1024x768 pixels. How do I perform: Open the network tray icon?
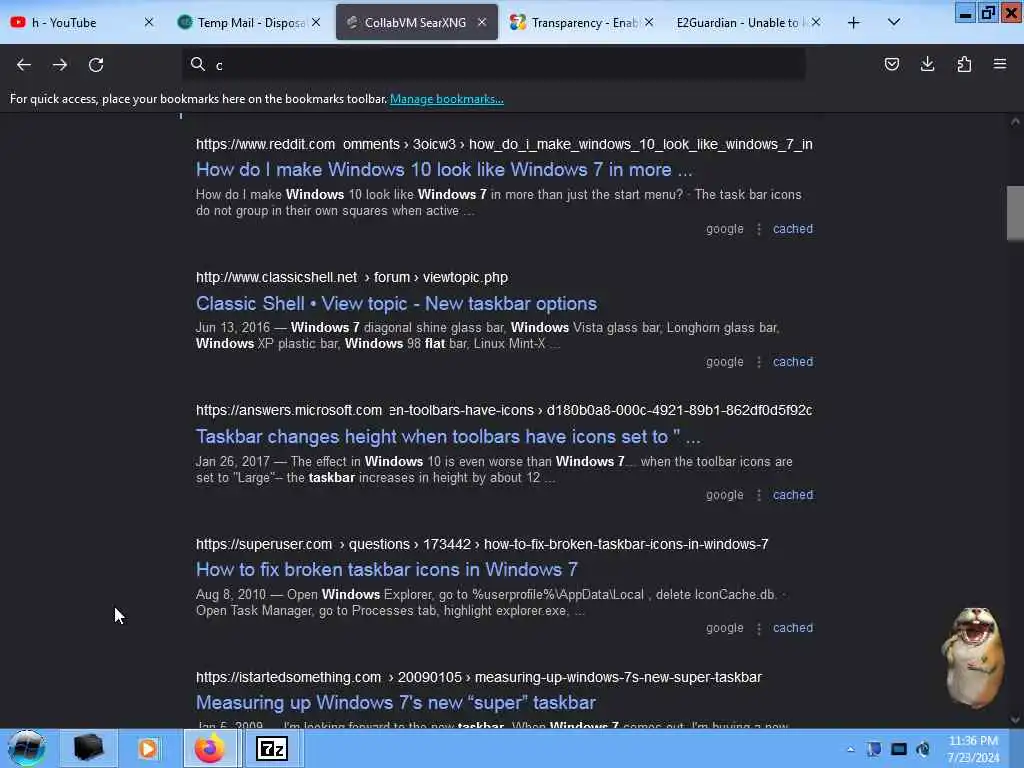[899, 749]
